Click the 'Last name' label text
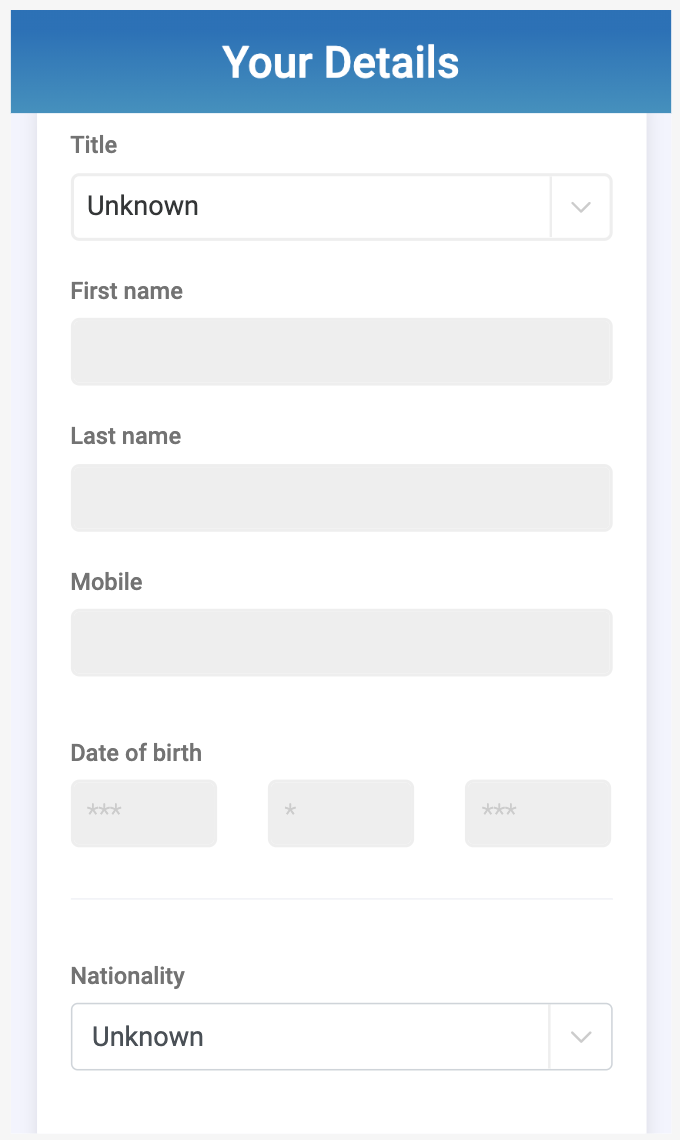Image resolution: width=680 pixels, height=1140 pixels. click(x=126, y=436)
